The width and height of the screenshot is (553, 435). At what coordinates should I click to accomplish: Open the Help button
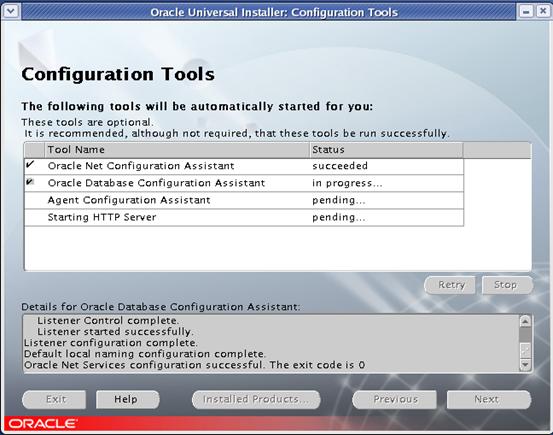click(x=127, y=399)
